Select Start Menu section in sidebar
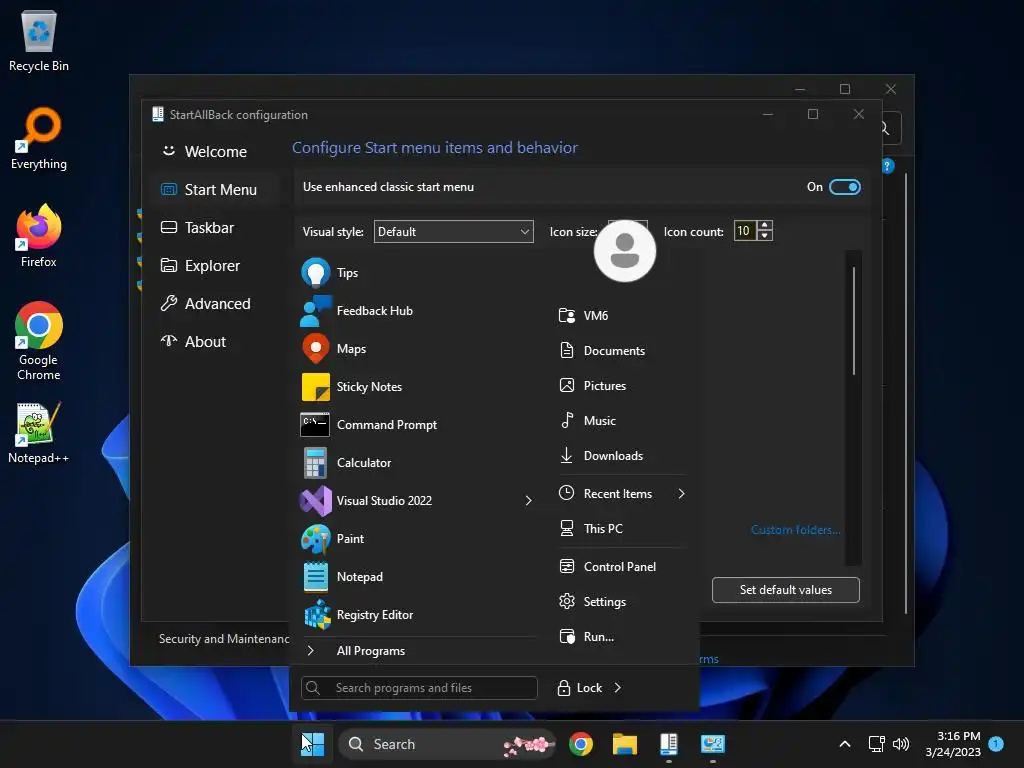 click(x=216, y=189)
